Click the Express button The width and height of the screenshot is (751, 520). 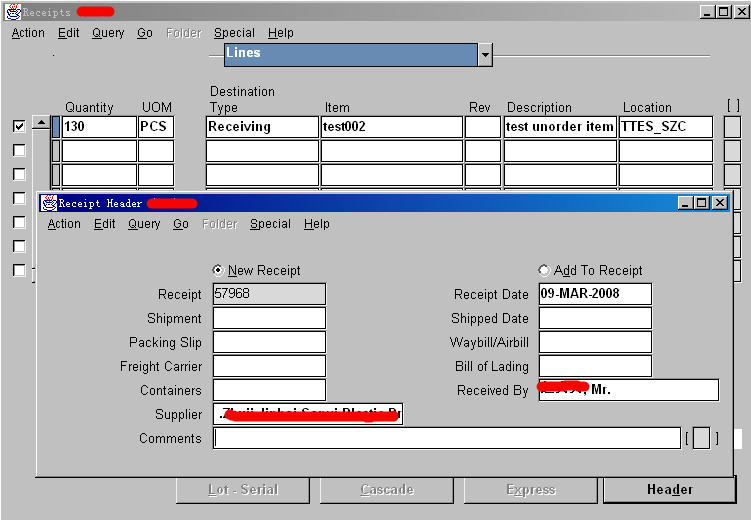[530, 489]
